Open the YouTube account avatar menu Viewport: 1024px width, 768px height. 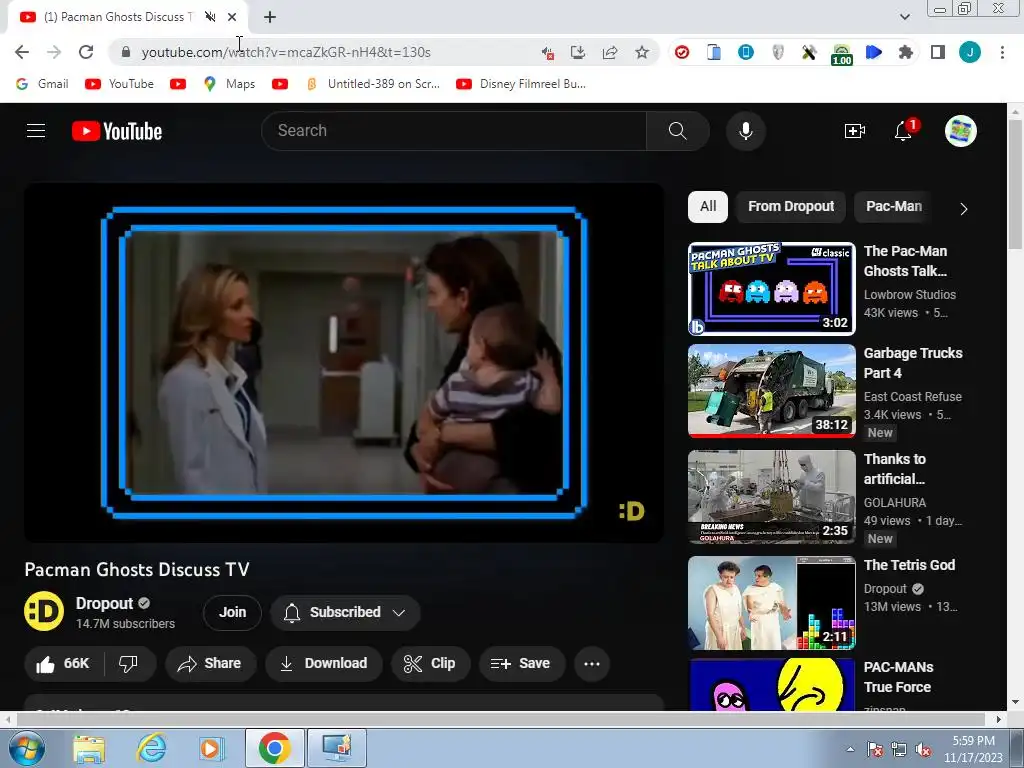coord(961,131)
